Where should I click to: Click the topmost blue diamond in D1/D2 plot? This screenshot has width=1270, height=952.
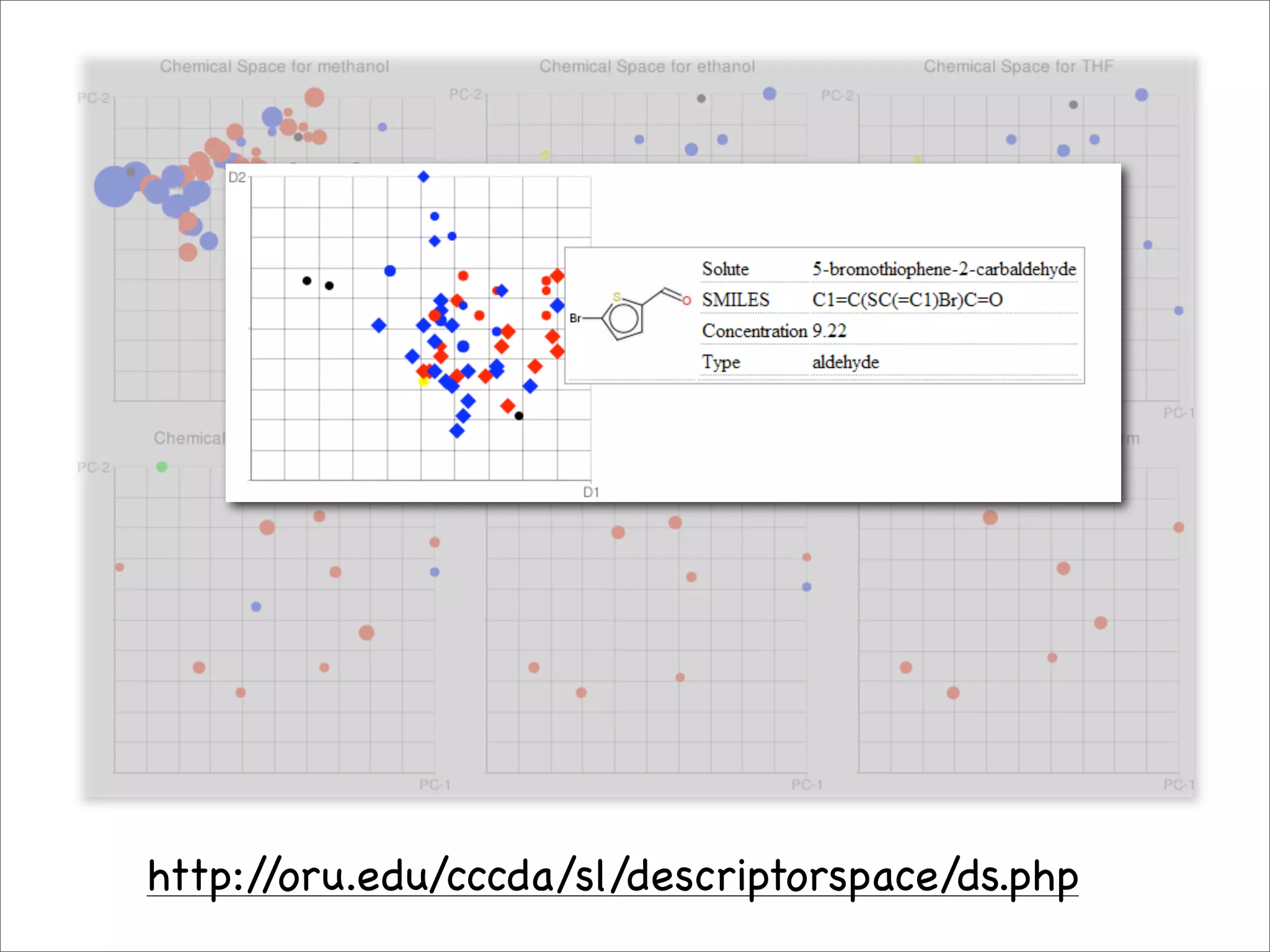coord(424,177)
